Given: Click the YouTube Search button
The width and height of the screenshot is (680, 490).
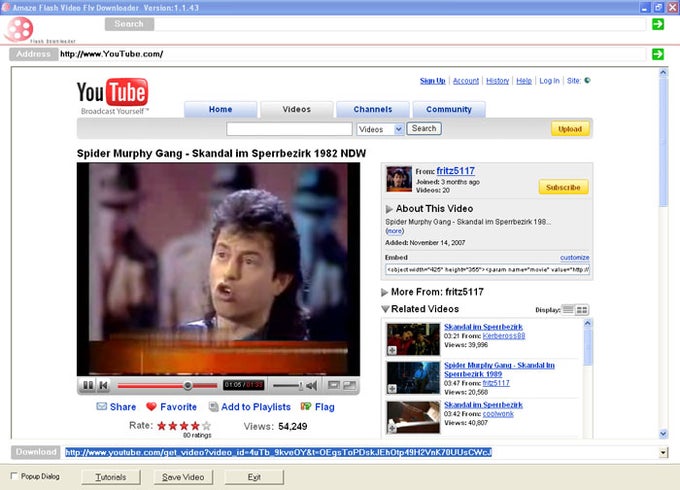Looking at the screenshot, I should point(424,128).
